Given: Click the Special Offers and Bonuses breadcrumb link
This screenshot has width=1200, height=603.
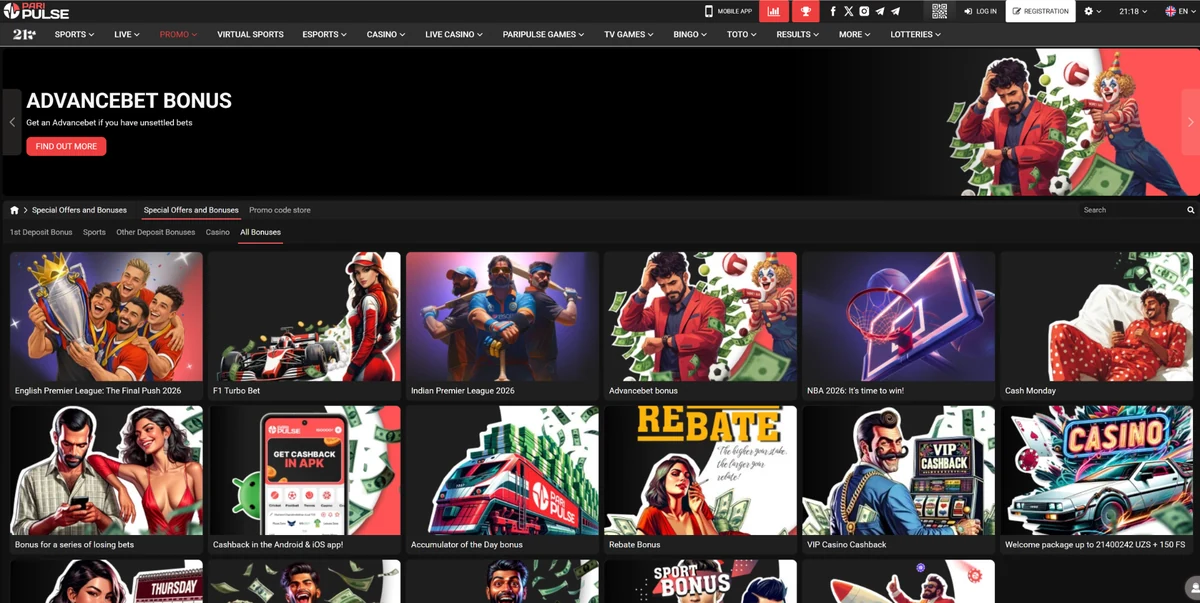Looking at the screenshot, I should [79, 210].
